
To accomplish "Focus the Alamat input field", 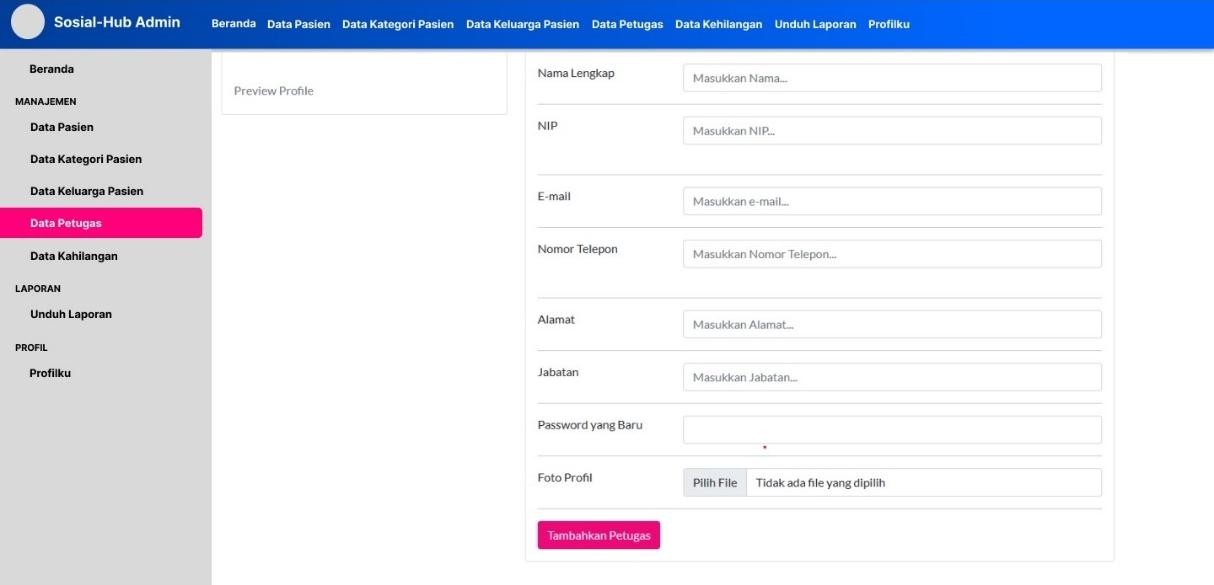I will pyautogui.click(x=891, y=324).
